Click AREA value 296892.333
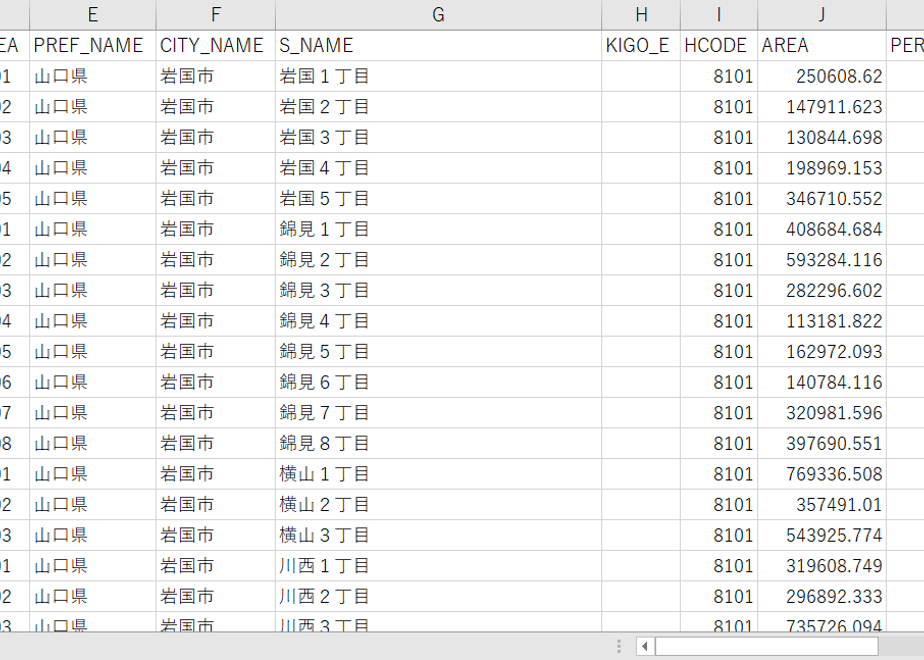The image size is (924, 660). (x=822, y=597)
